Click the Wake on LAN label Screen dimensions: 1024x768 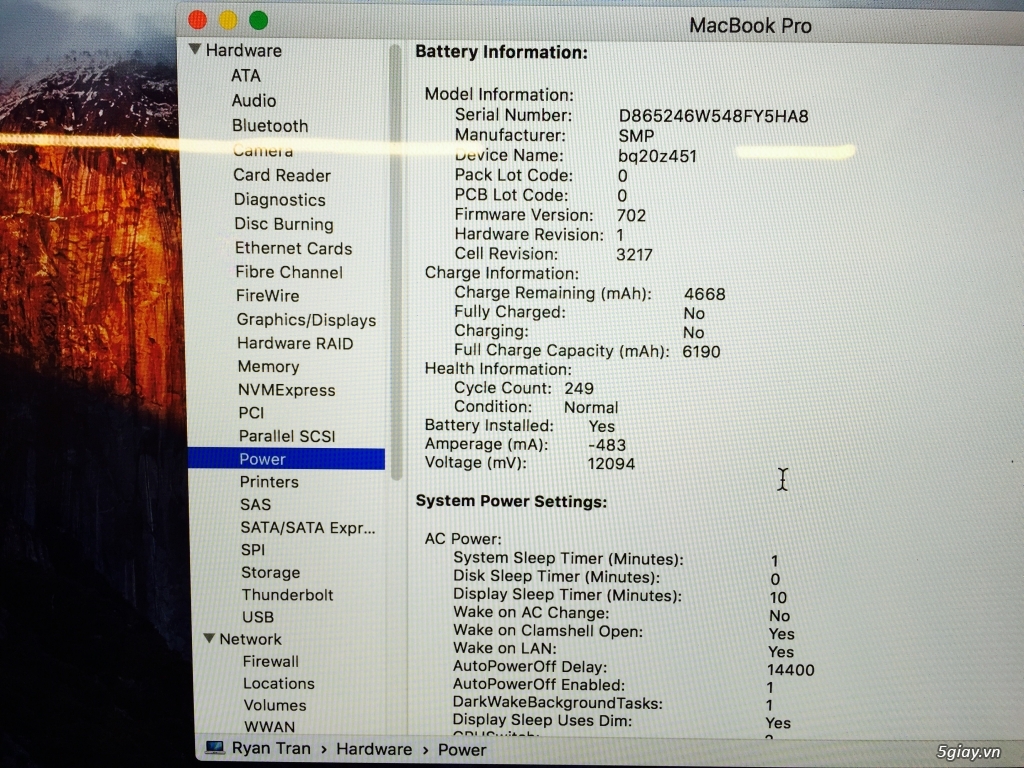coord(505,648)
